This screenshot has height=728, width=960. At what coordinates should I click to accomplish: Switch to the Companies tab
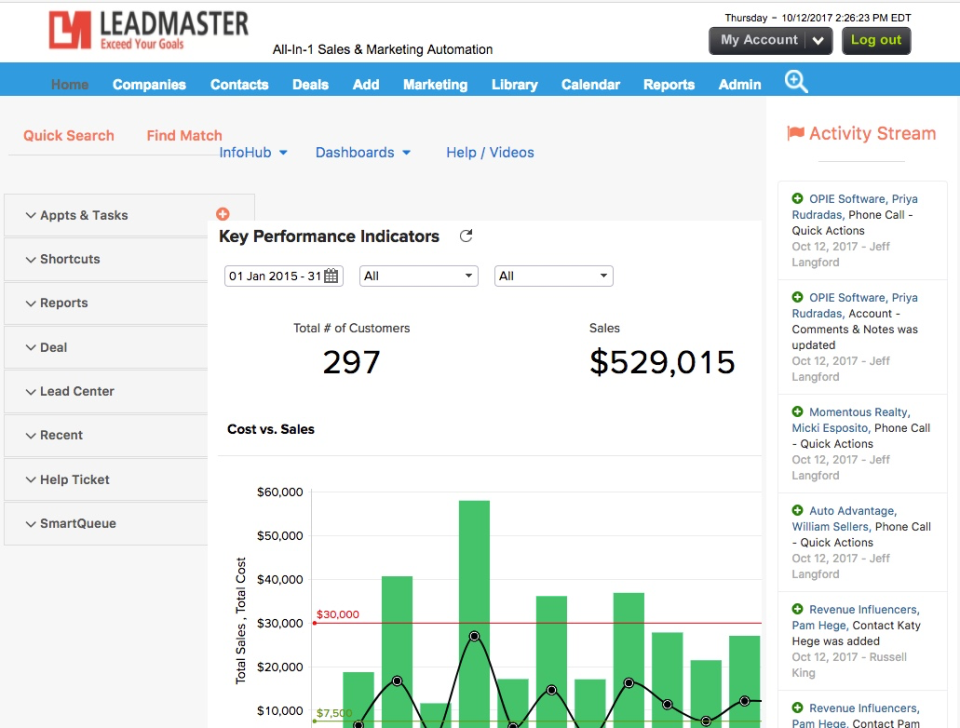[x=149, y=85]
